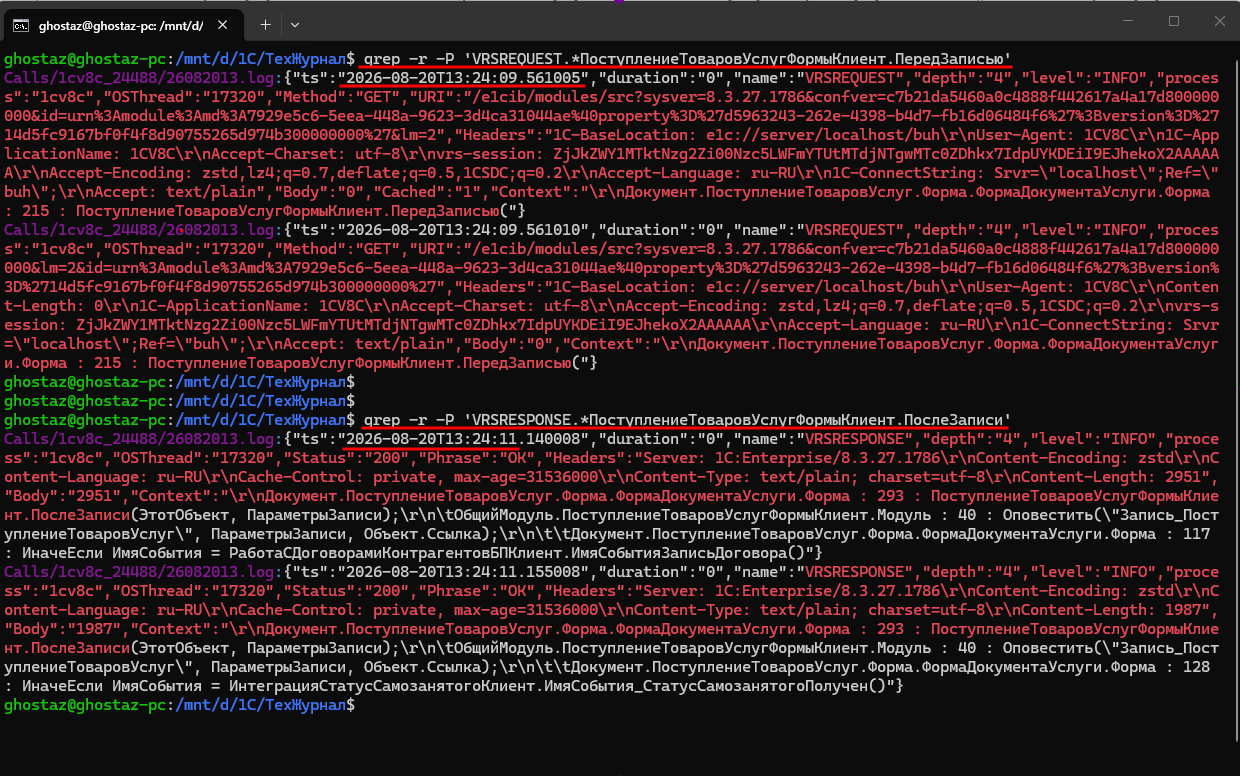Click the final empty prompt line
The image size is (1240, 776).
pos(180,705)
